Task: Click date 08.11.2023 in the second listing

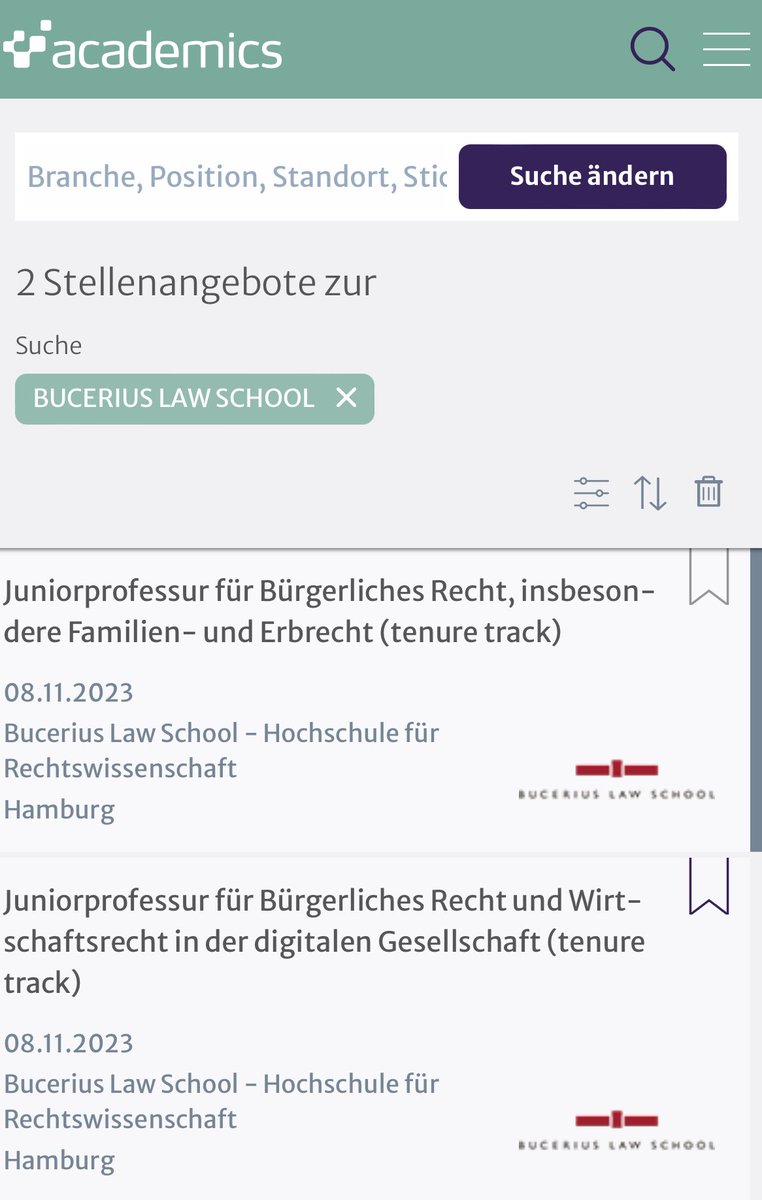Action: coord(69,1043)
